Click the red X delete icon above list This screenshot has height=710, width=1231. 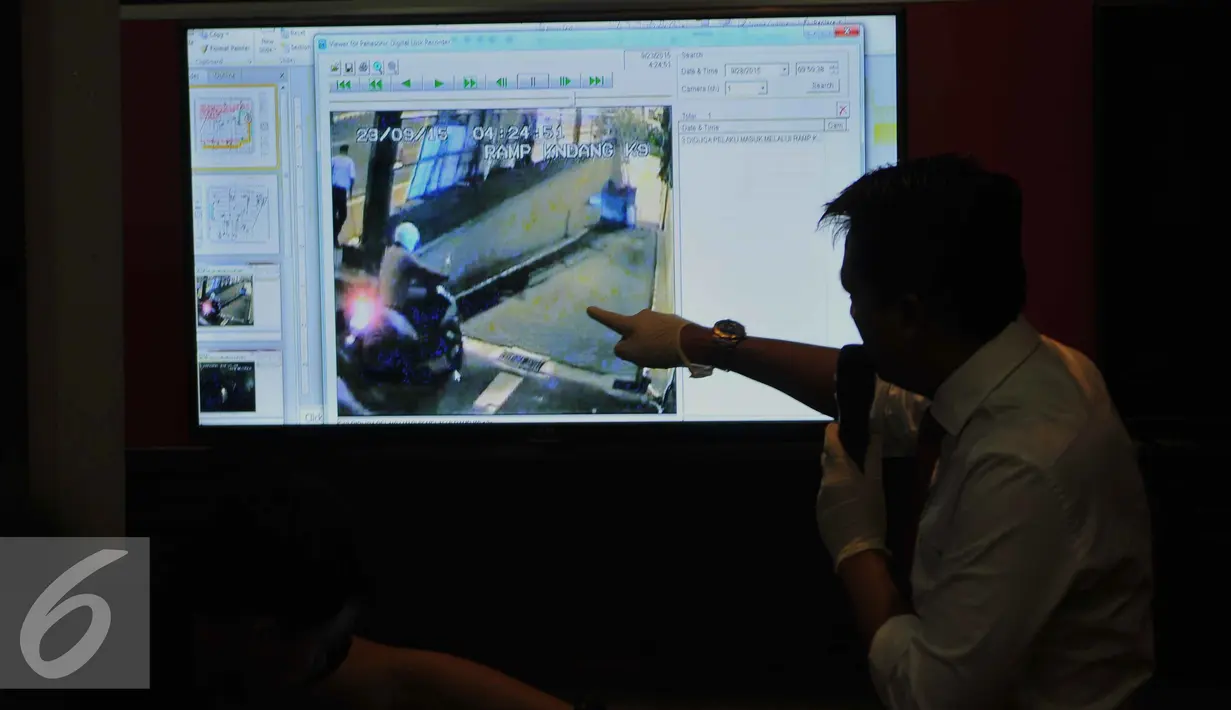pos(842,109)
